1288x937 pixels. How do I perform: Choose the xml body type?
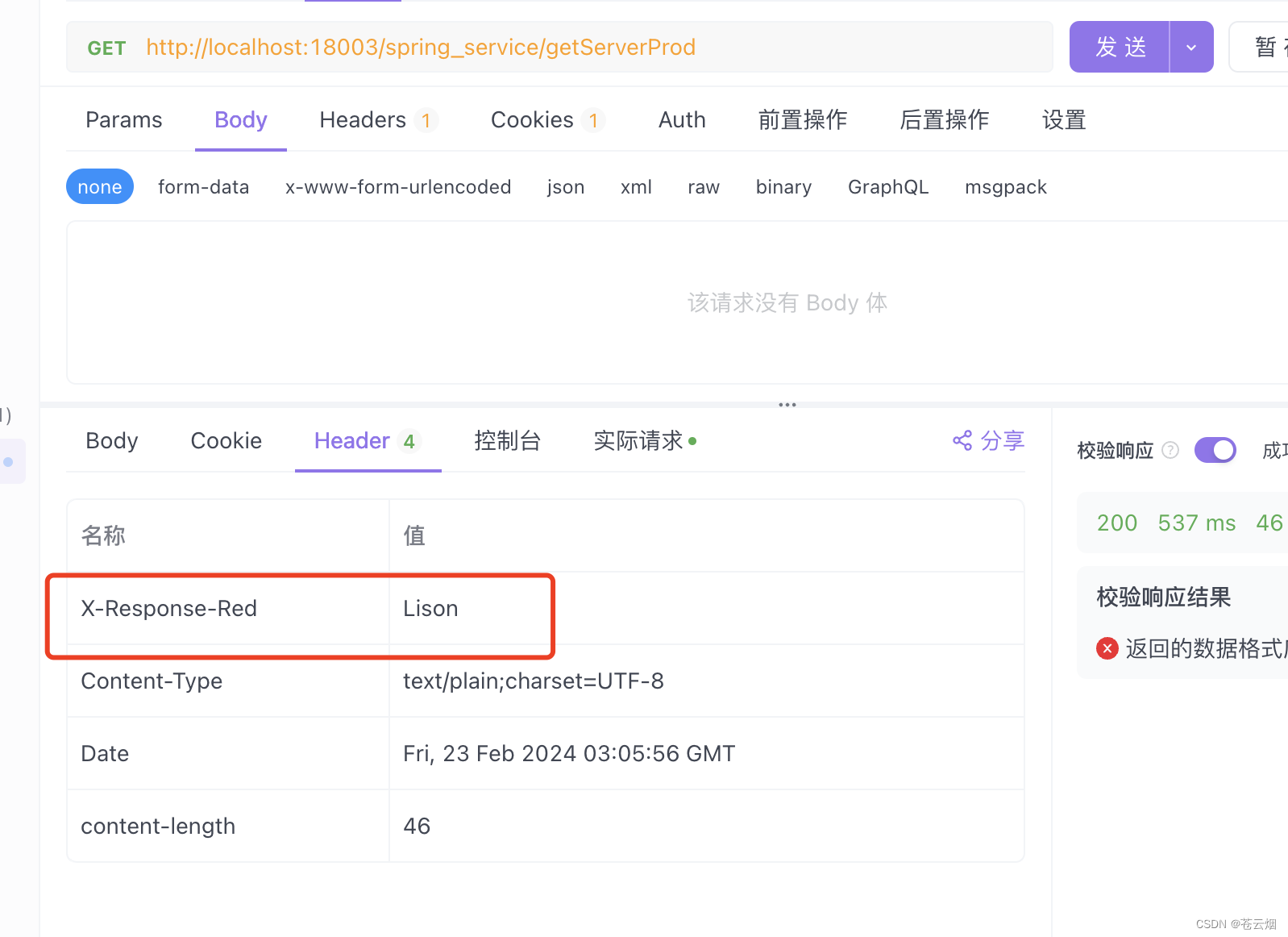(x=636, y=186)
